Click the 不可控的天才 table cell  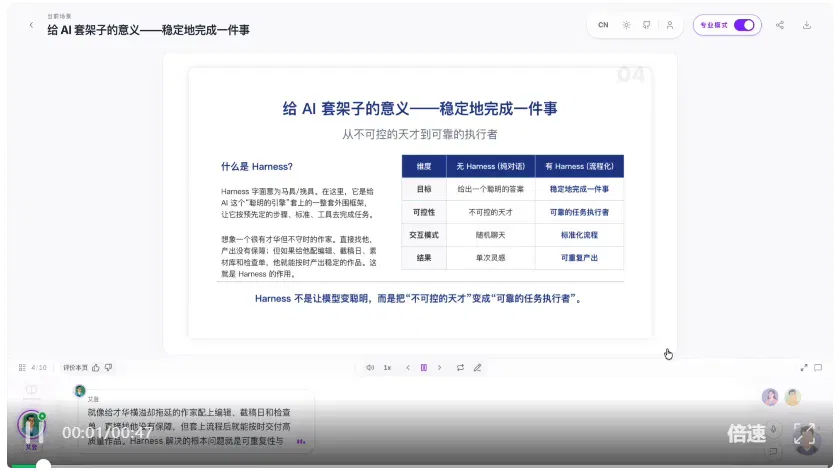click(x=490, y=212)
